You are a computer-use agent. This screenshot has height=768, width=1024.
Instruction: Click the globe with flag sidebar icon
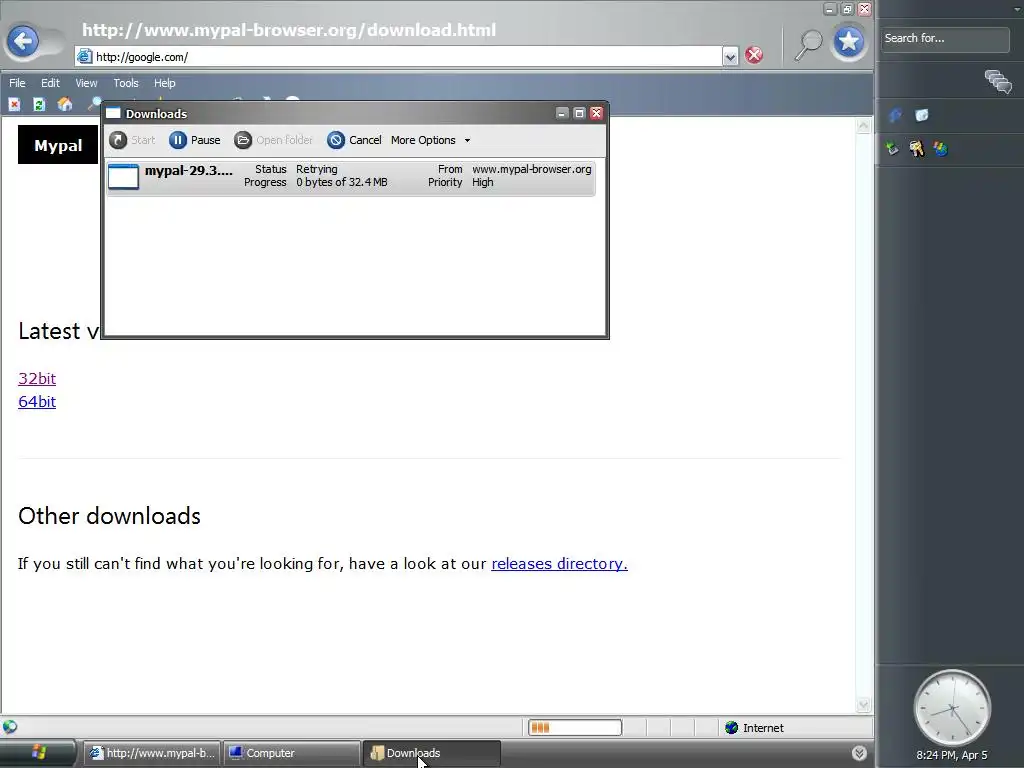tap(940, 149)
